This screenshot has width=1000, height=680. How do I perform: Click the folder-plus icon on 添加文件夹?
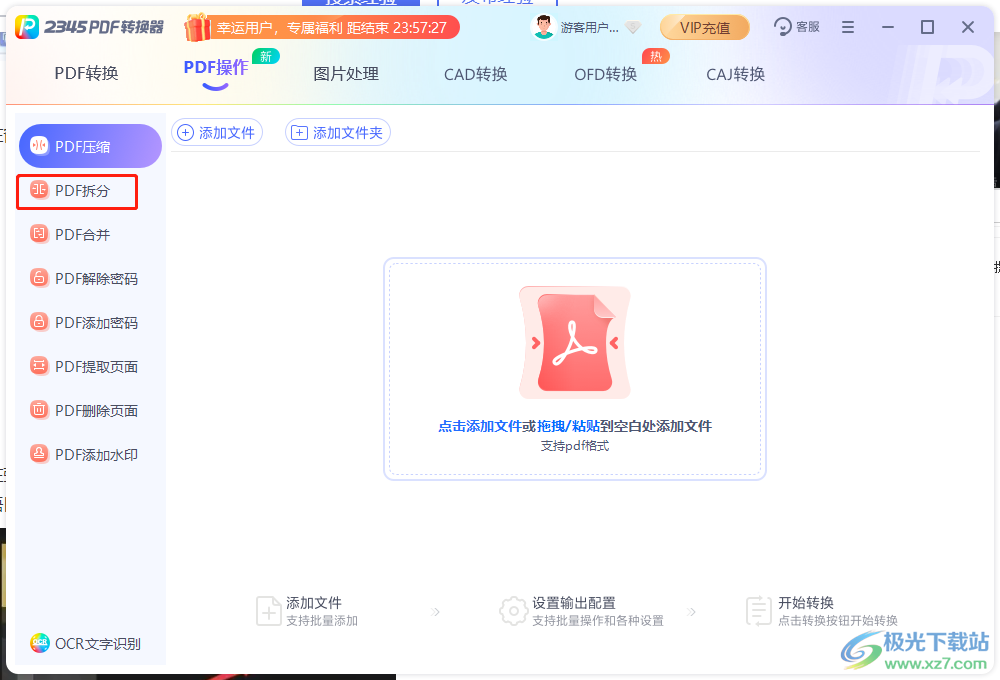(x=299, y=133)
